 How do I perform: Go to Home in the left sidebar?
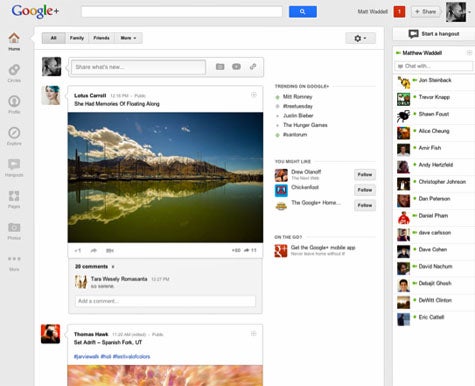pyautogui.click(x=14, y=42)
